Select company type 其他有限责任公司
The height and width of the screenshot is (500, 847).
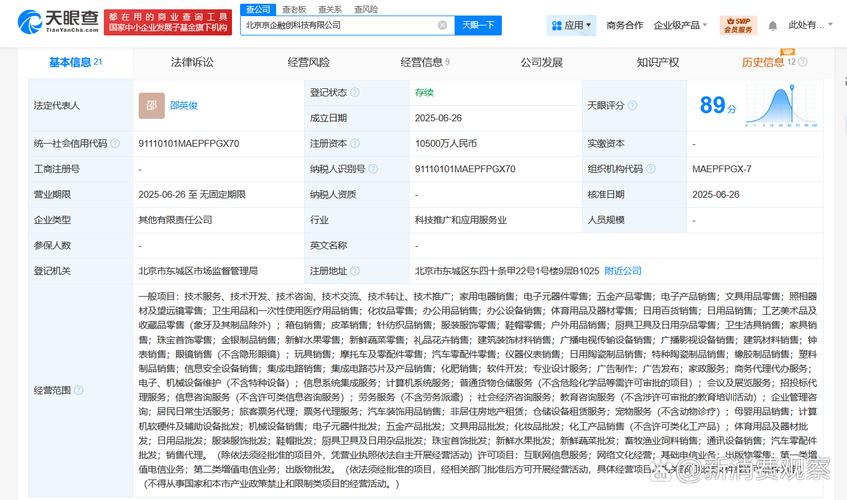point(175,220)
